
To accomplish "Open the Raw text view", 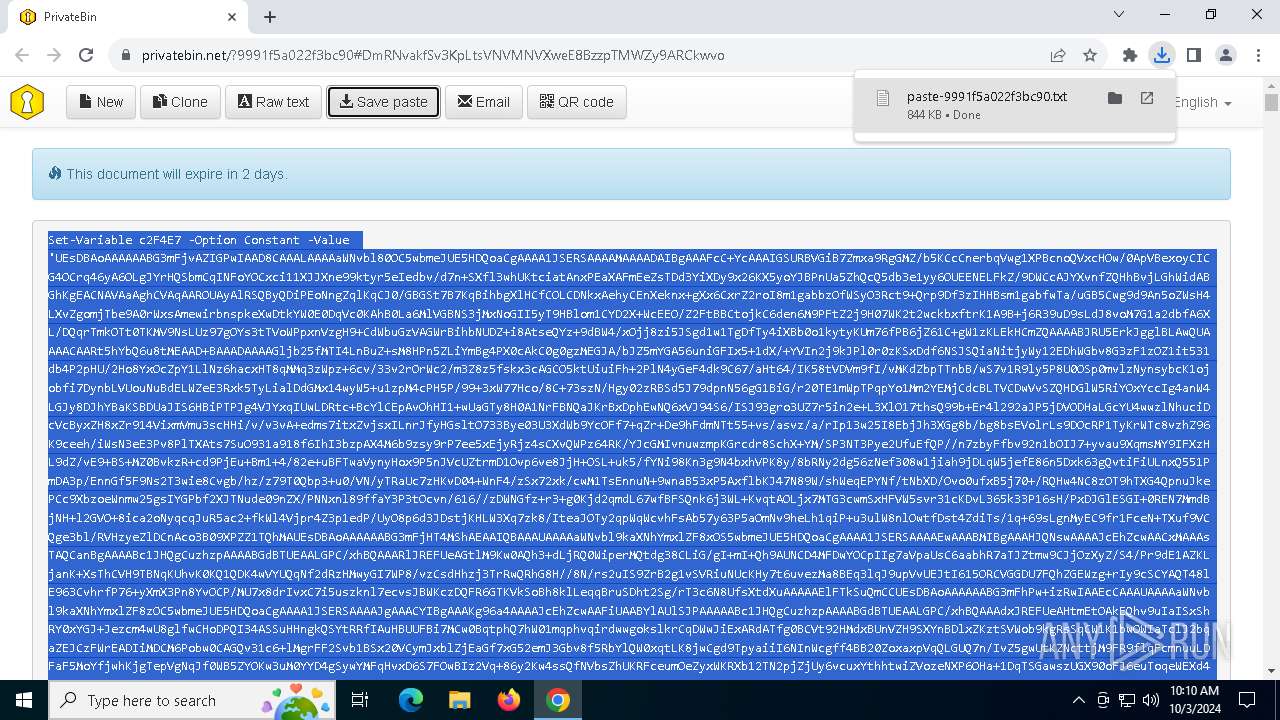I will coord(274,102).
